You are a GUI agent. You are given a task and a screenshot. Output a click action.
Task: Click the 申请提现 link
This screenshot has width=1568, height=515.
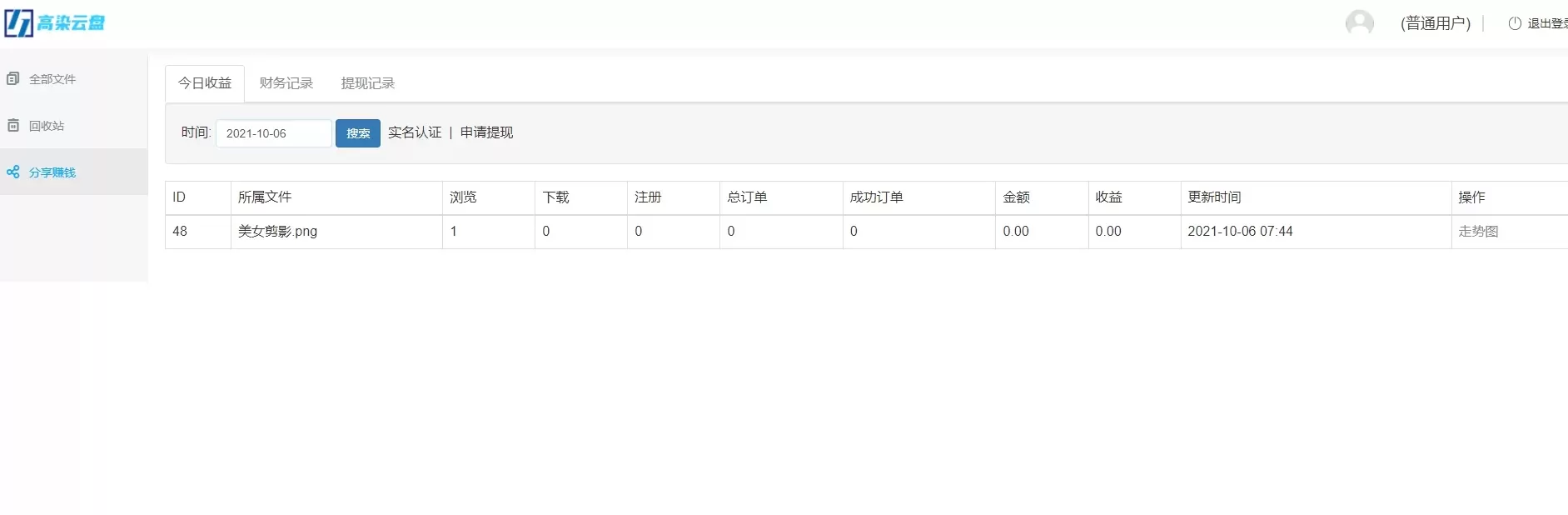tap(486, 132)
